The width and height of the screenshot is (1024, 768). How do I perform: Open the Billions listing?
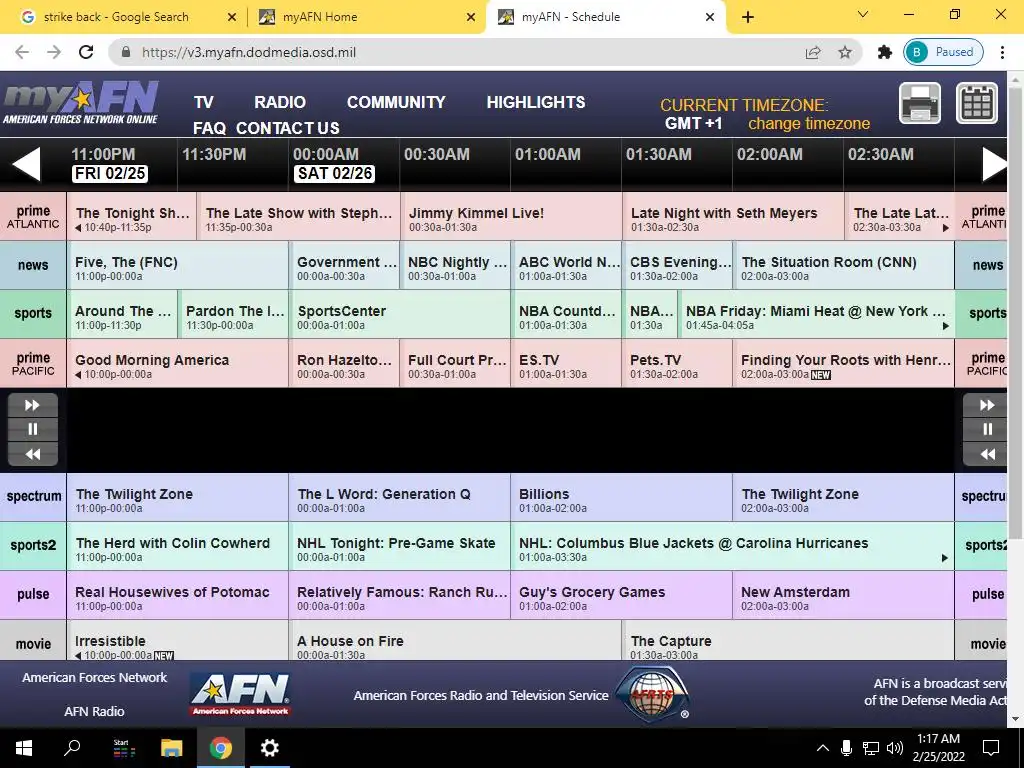click(622, 497)
